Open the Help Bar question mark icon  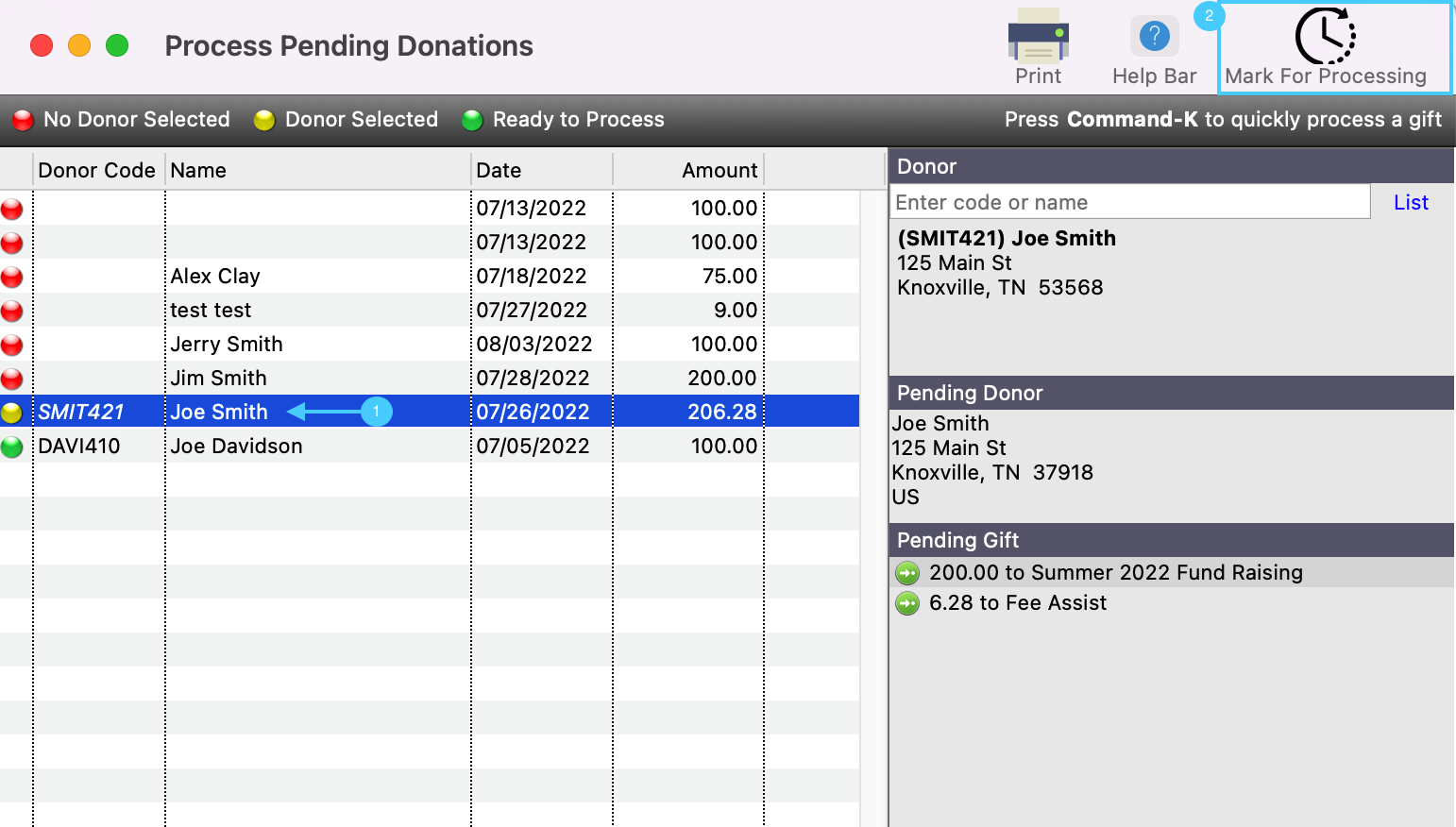[x=1154, y=37]
